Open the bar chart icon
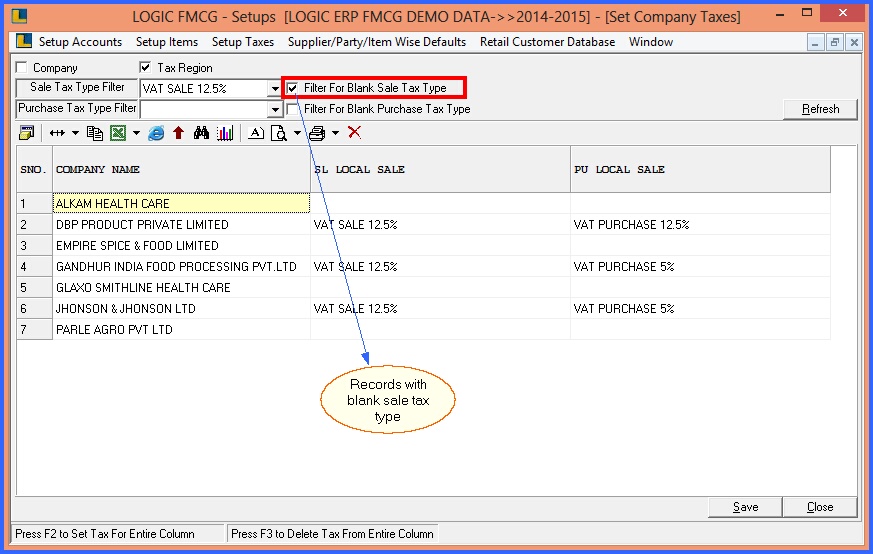This screenshot has height=554, width=873. tap(225, 133)
